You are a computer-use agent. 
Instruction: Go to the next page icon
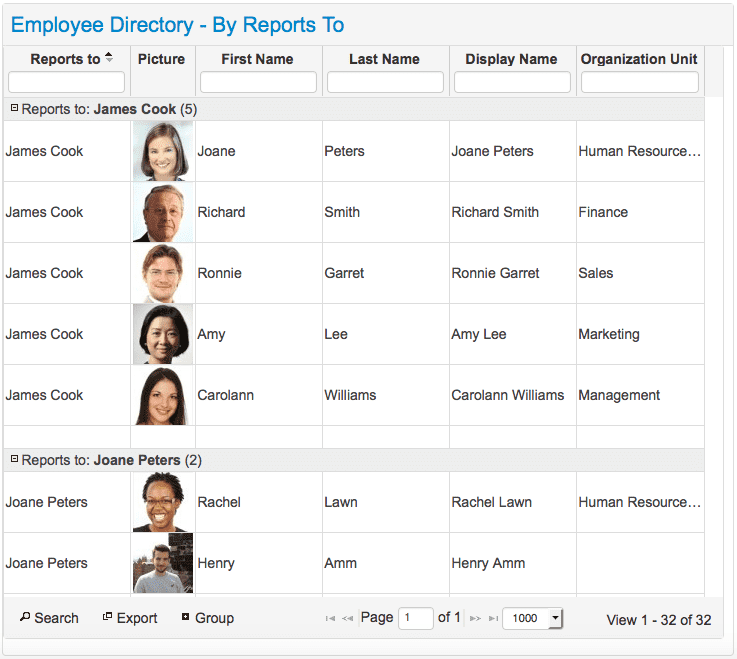pyautogui.click(x=475, y=619)
